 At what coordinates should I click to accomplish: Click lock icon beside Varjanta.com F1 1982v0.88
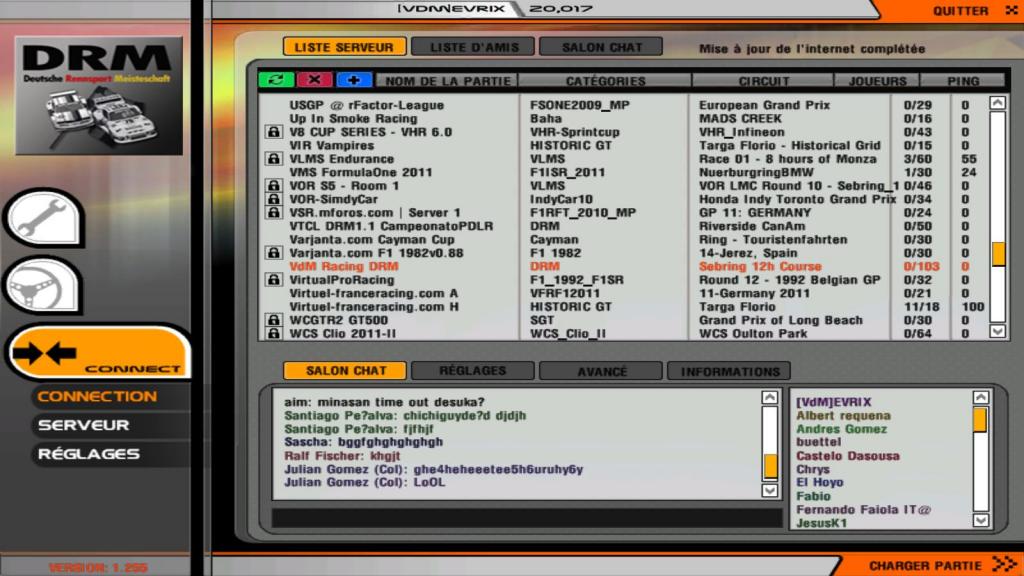click(x=274, y=253)
